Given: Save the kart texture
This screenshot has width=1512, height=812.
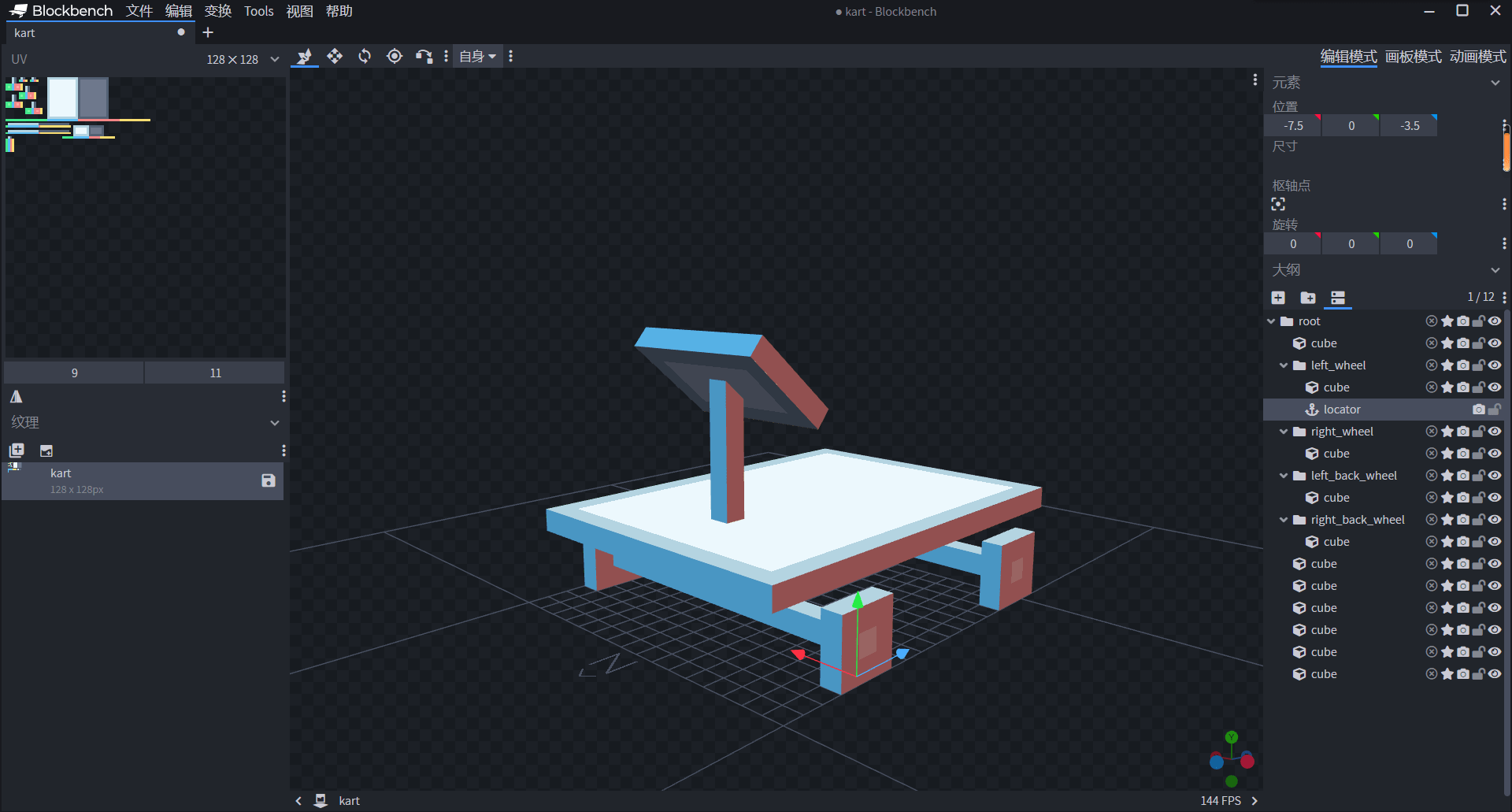Looking at the screenshot, I should coord(268,480).
